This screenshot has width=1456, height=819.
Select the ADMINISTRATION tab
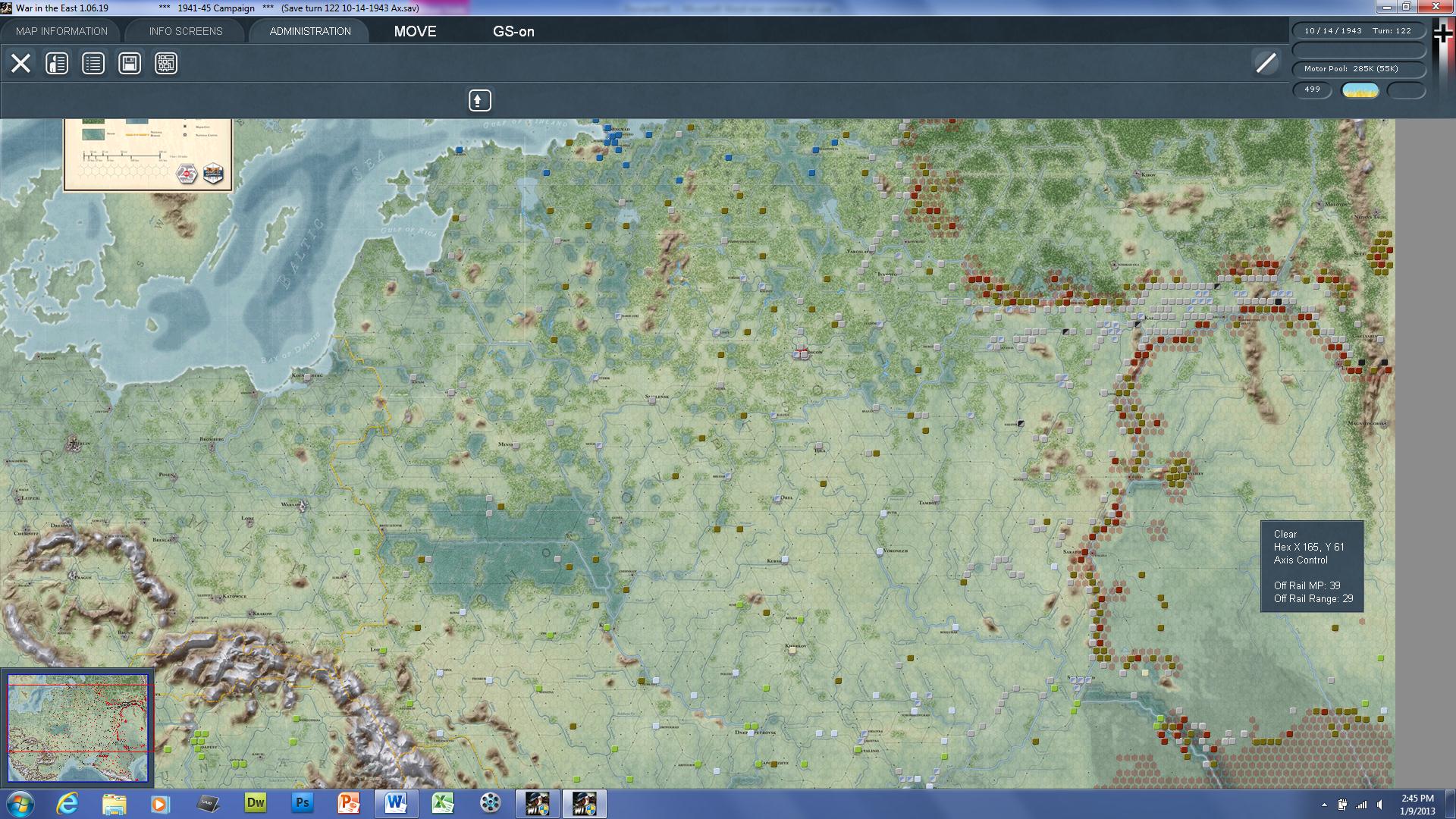310,31
